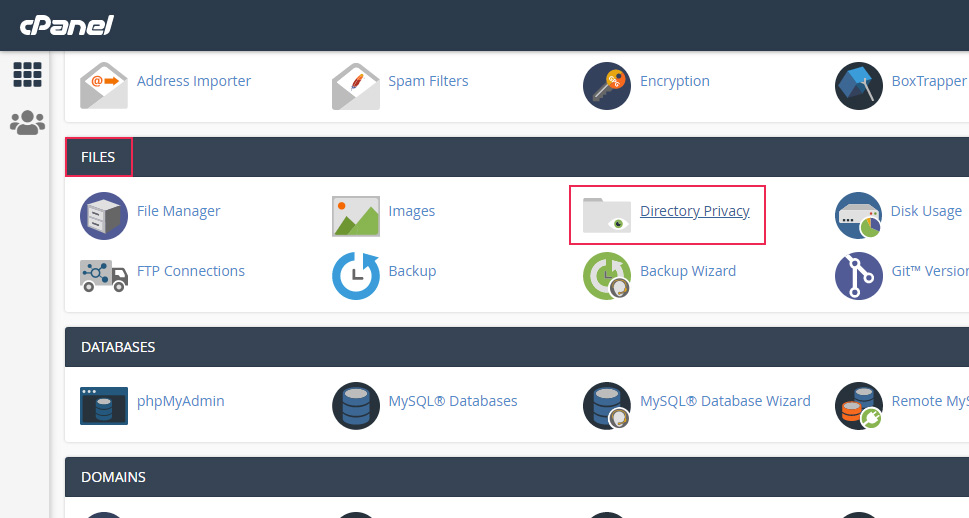The width and height of the screenshot is (969, 518).
Task: Click the phpMyAdmin icon
Action: tap(104, 405)
